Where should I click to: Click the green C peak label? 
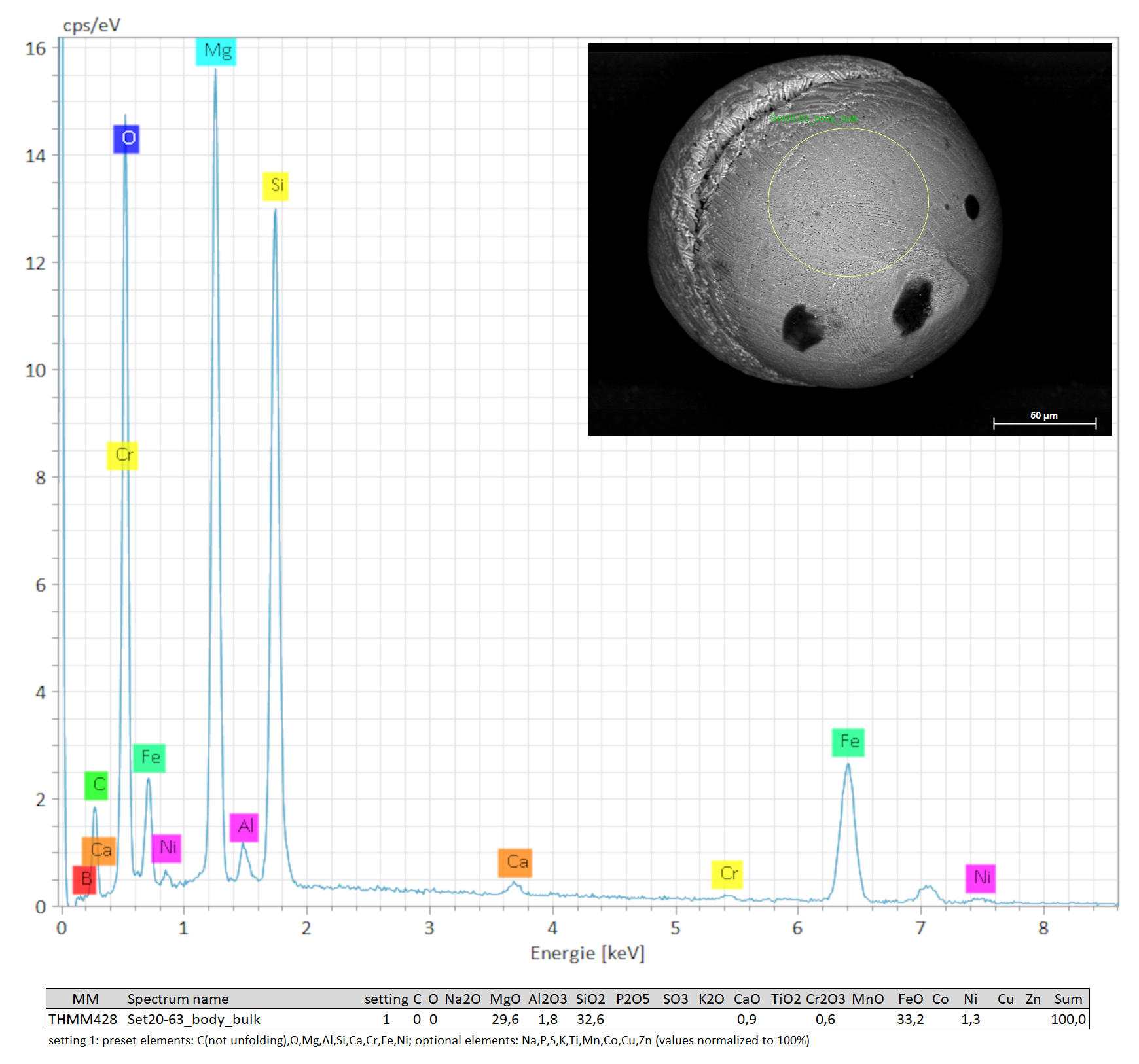pos(97,785)
